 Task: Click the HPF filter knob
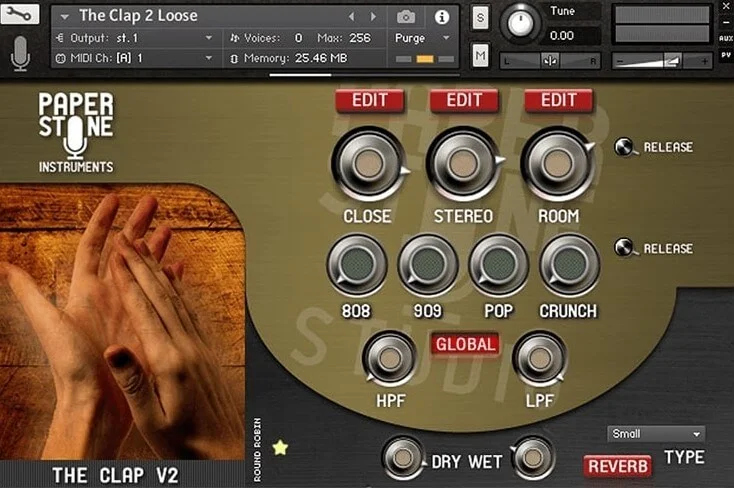[389, 359]
